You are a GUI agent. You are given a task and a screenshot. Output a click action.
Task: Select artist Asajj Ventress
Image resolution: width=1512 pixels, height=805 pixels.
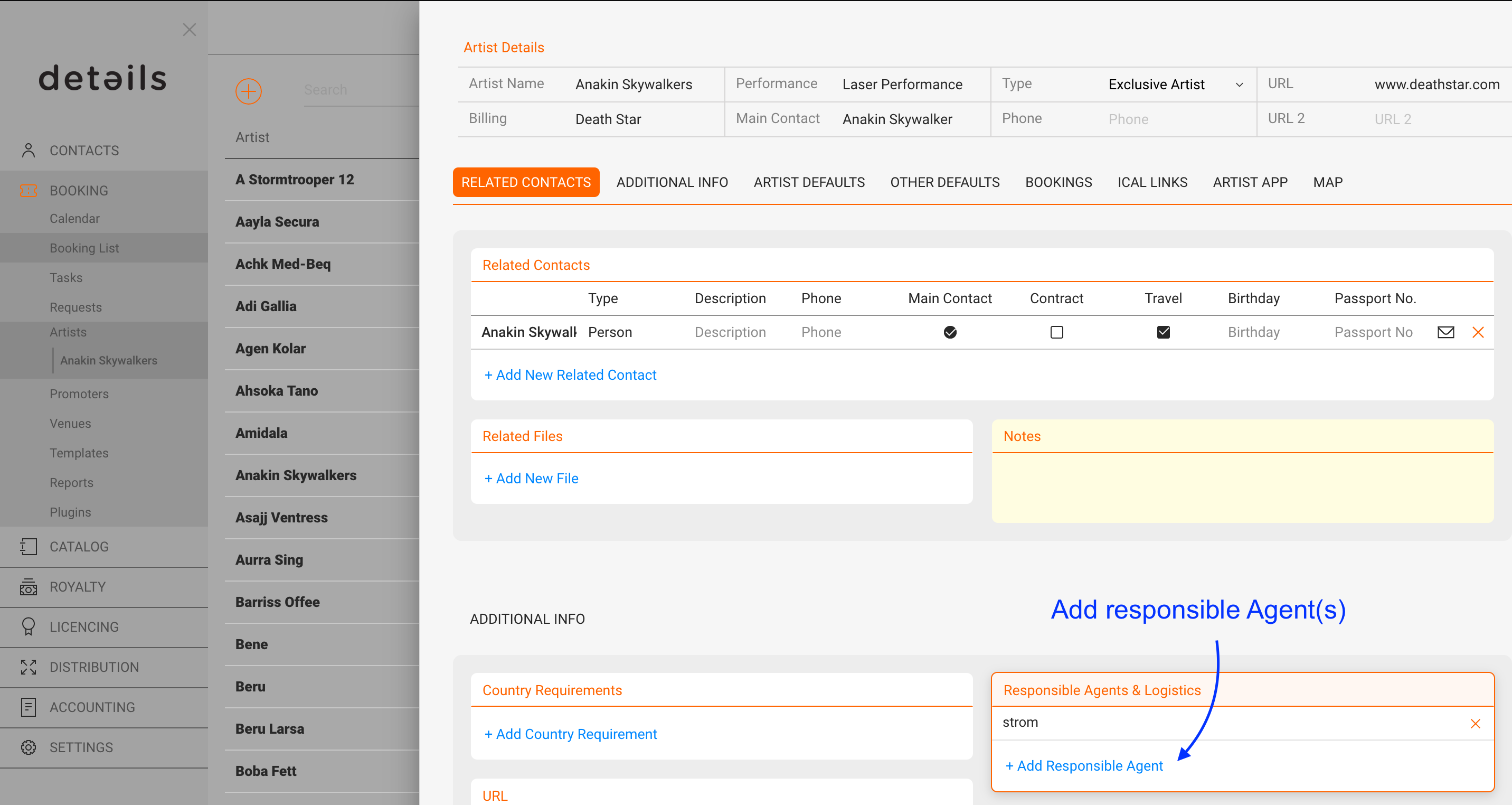[281, 517]
